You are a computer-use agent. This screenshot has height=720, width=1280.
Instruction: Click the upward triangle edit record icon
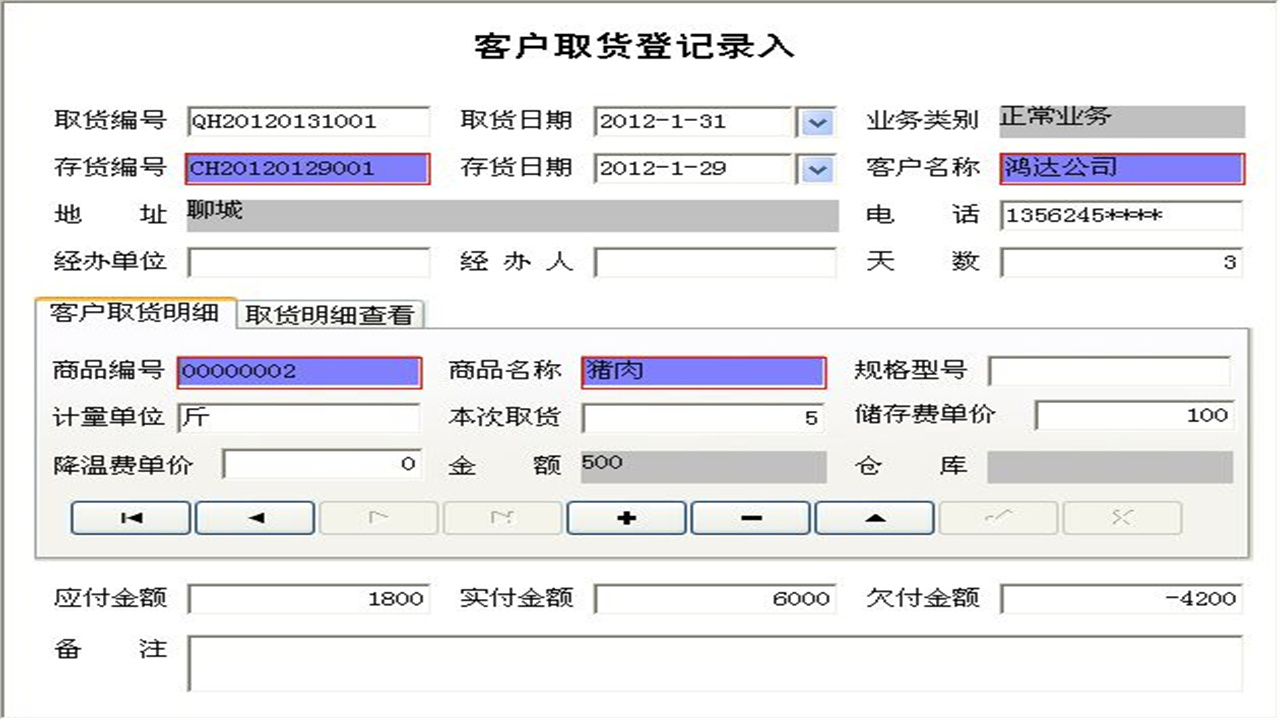pos(874,517)
